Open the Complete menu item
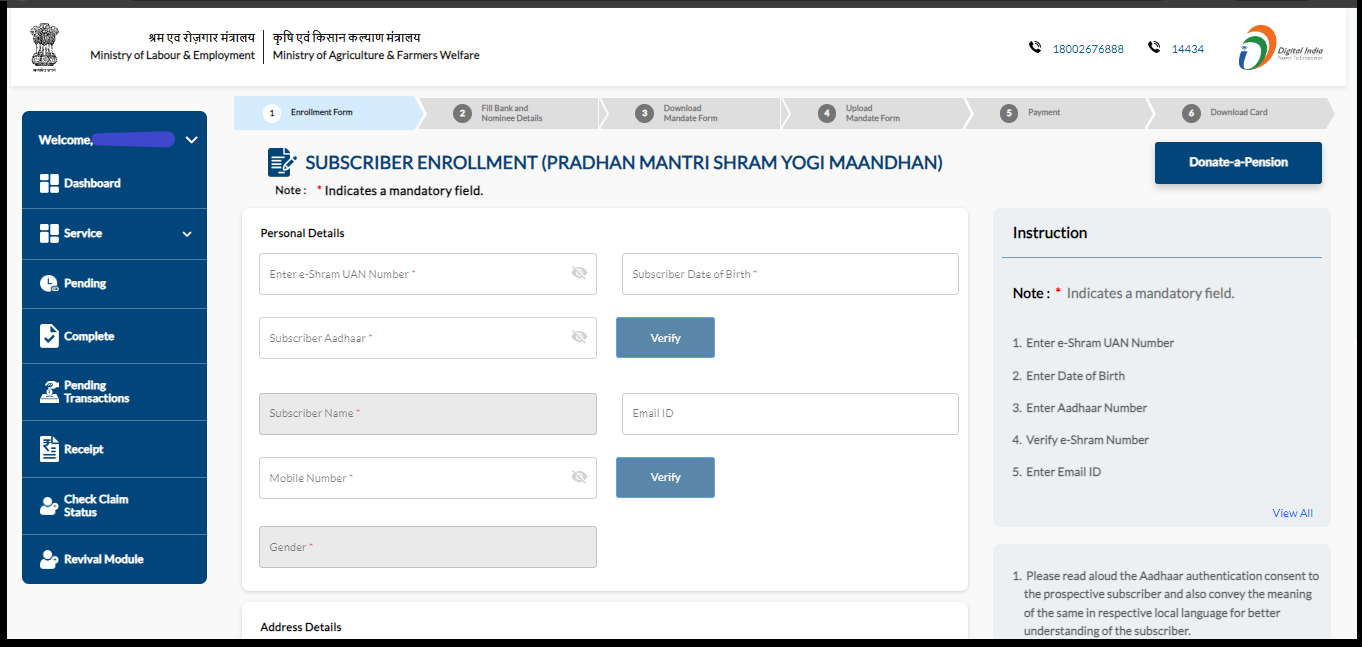This screenshot has width=1362, height=647. pyautogui.click(x=114, y=336)
